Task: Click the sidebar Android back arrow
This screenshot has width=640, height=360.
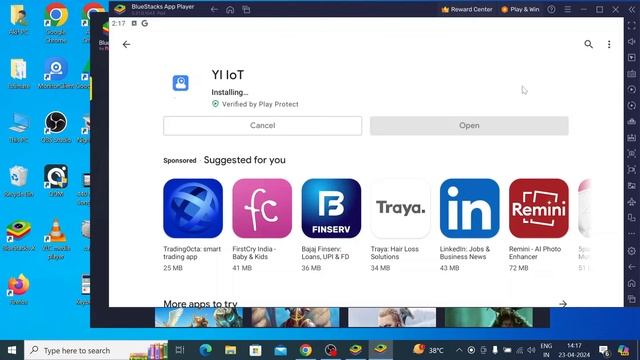Action: coord(631,267)
